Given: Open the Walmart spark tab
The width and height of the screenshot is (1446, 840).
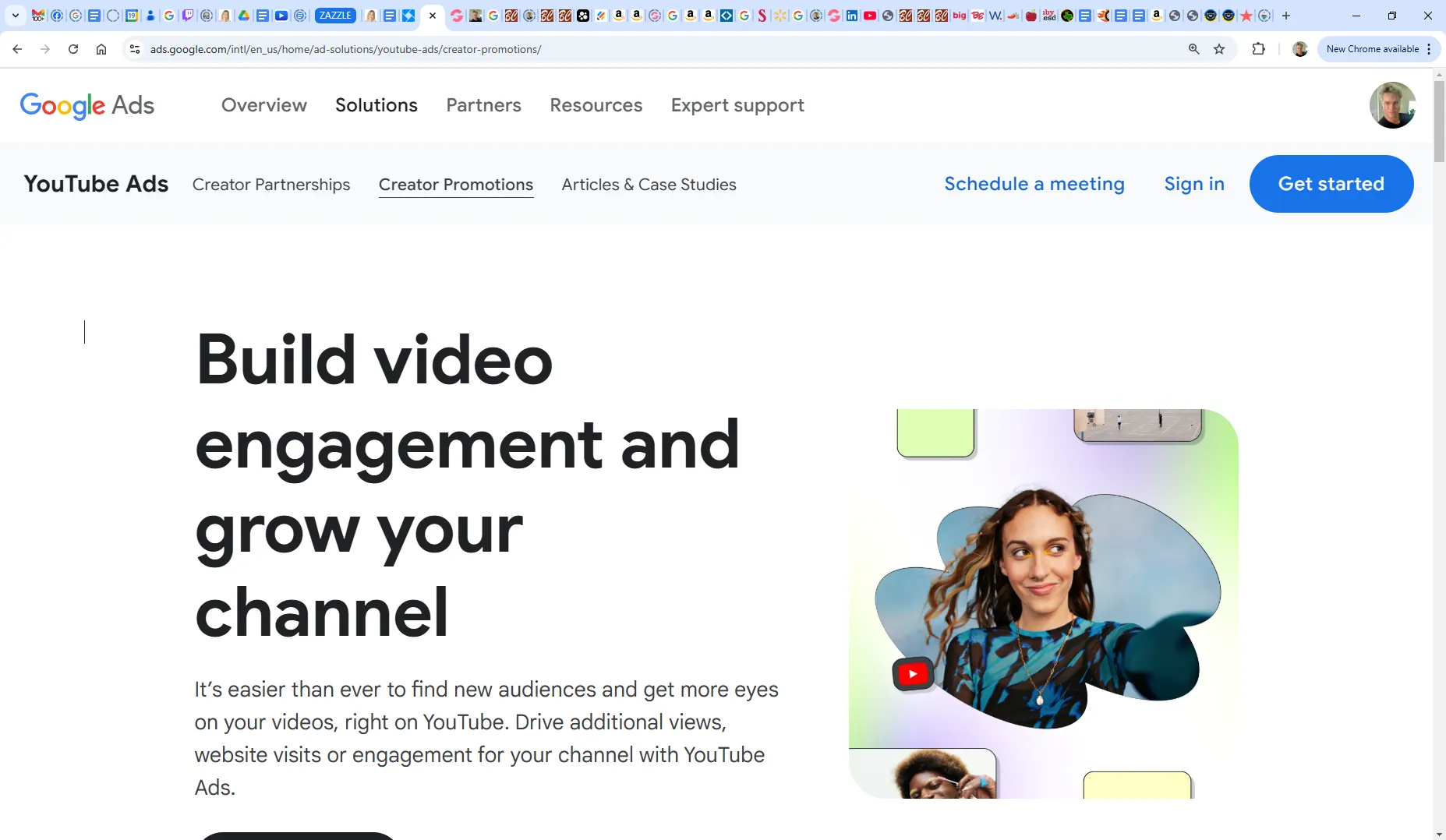Looking at the screenshot, I should (x=780, y=16).
